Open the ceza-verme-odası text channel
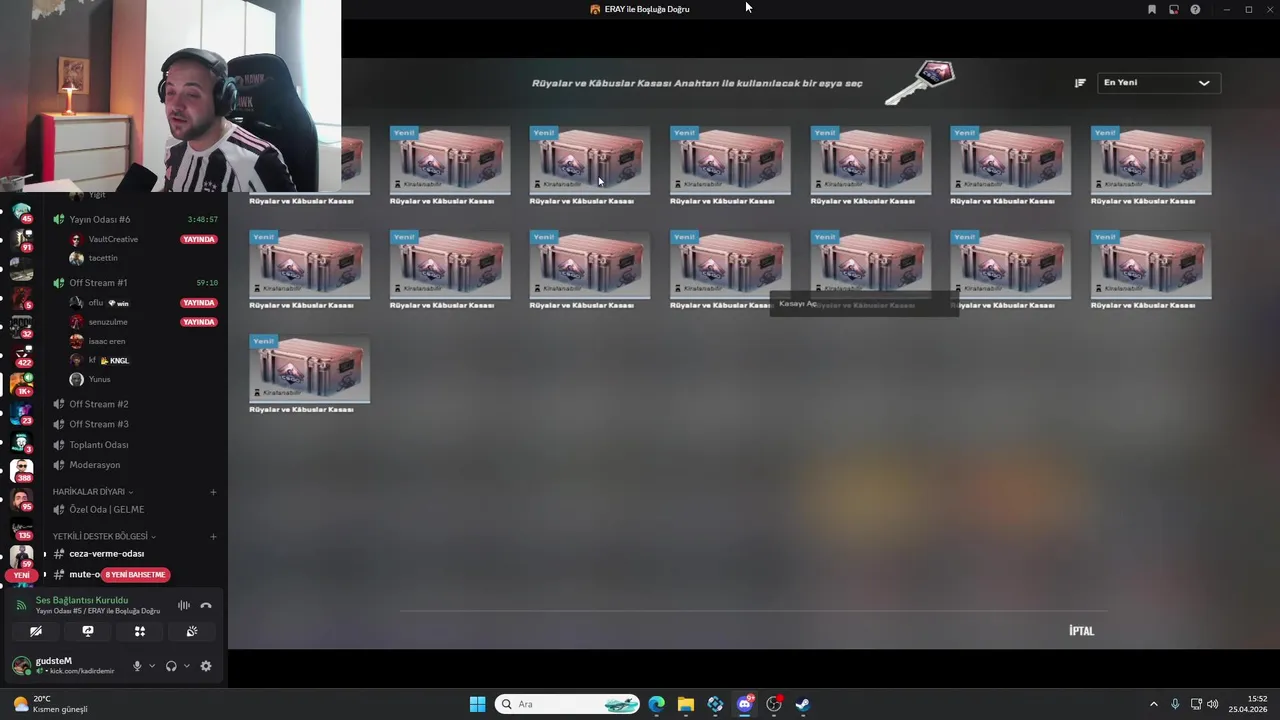1280x720 pixels. click(135, 554)
